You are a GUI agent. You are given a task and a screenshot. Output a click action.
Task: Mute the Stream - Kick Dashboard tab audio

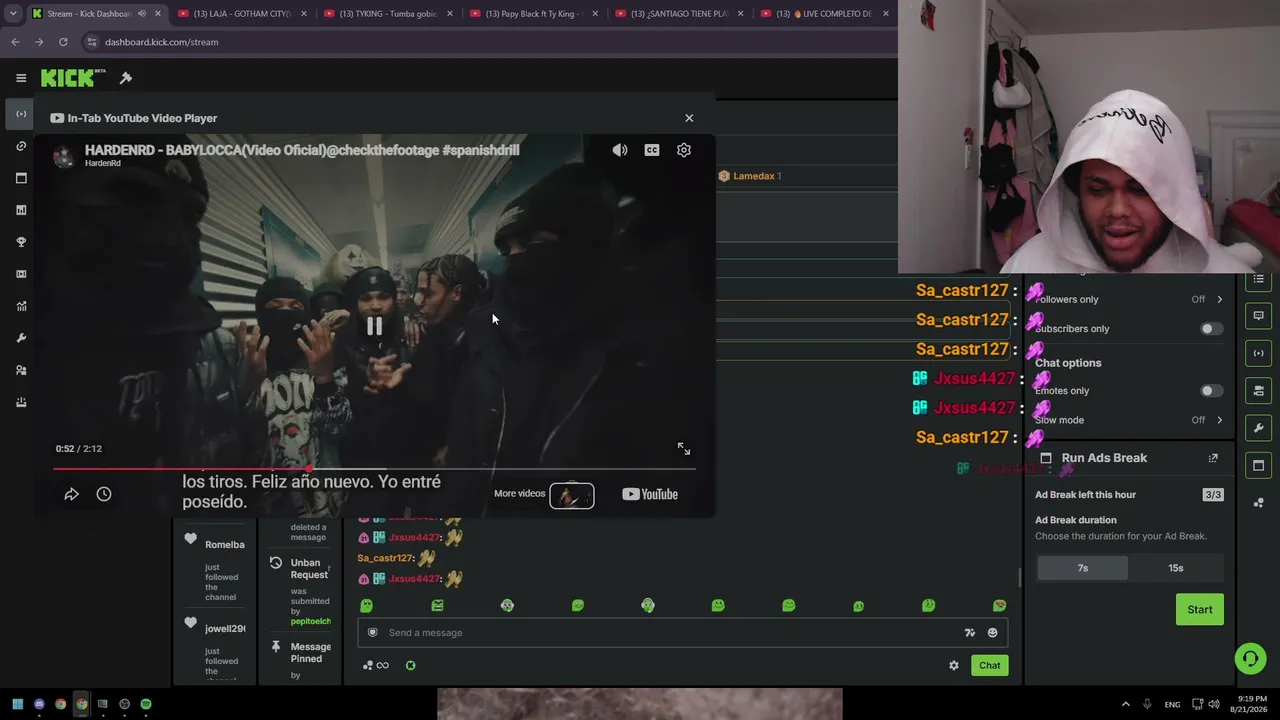[141, 14]
